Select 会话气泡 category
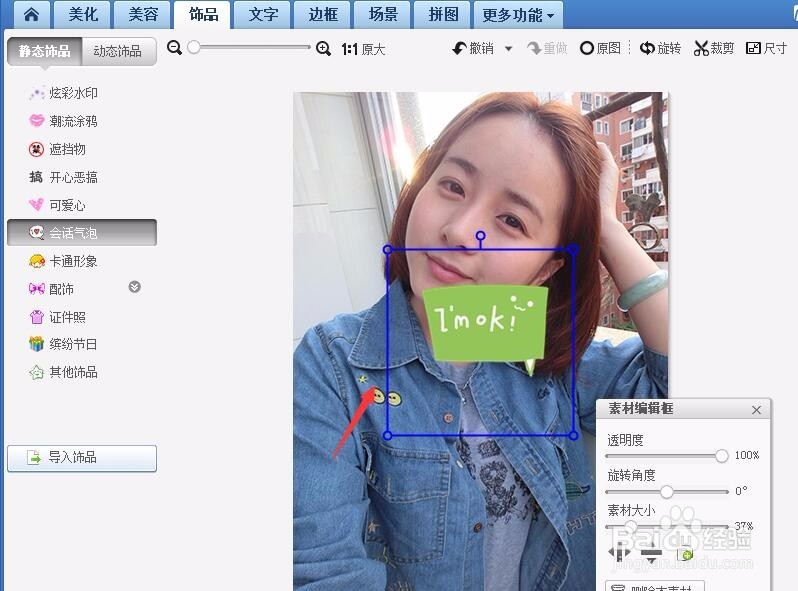The width and height of the screenshot is (798, 591). click(82, 233)
